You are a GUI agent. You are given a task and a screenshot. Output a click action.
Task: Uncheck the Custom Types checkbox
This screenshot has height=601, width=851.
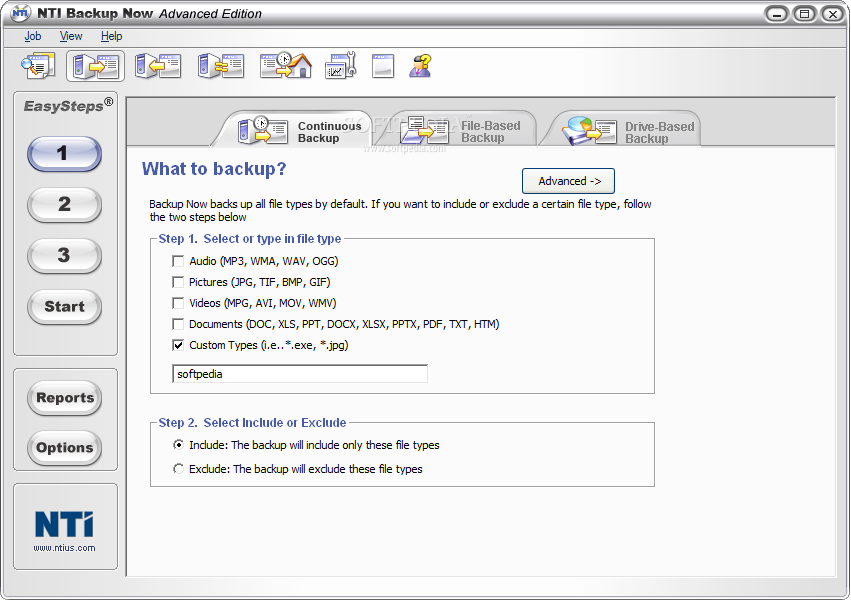178,345
